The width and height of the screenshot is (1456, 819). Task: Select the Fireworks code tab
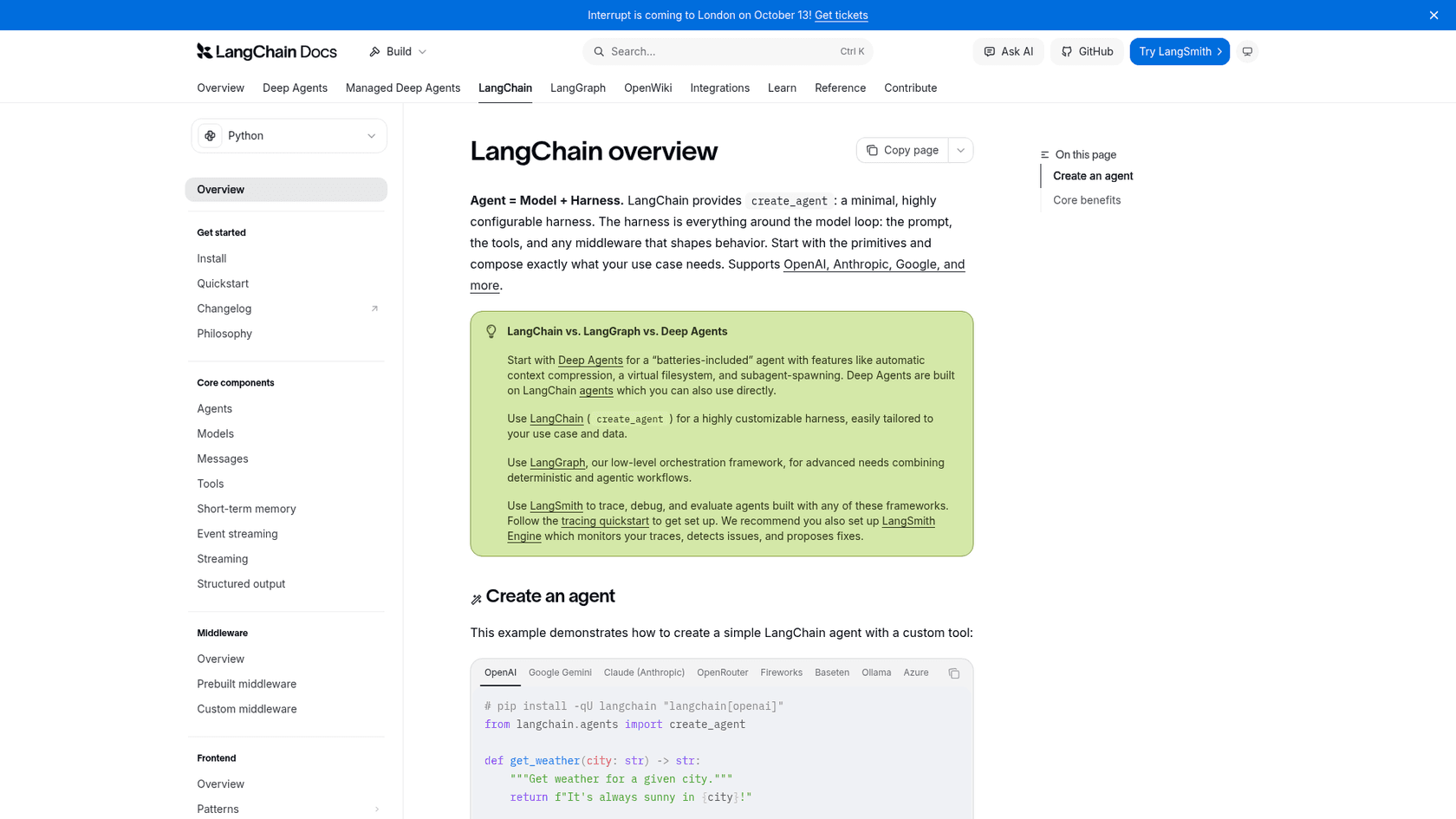(782, 673)
